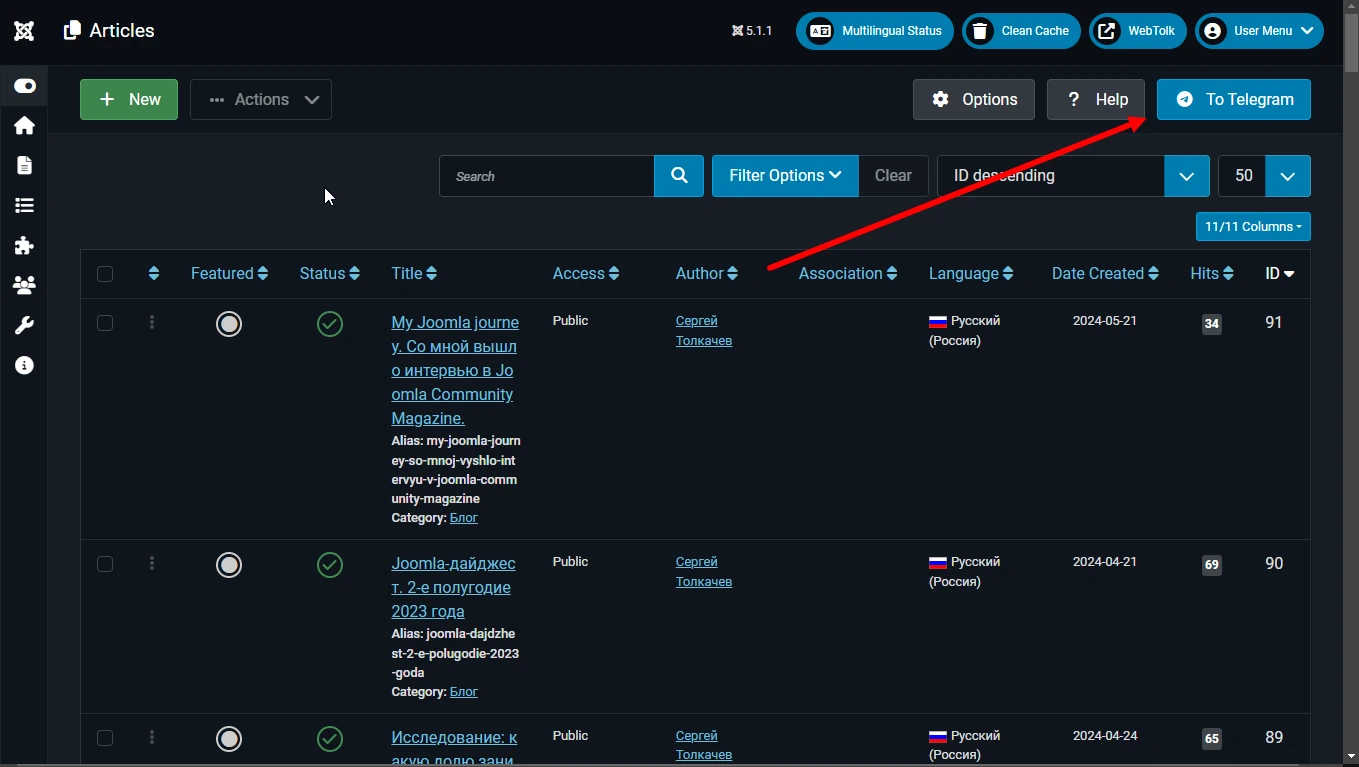This screenshot has width=1359, height=767.
Task: Sort by ordering column arrows icon
Action: [153, 273]
